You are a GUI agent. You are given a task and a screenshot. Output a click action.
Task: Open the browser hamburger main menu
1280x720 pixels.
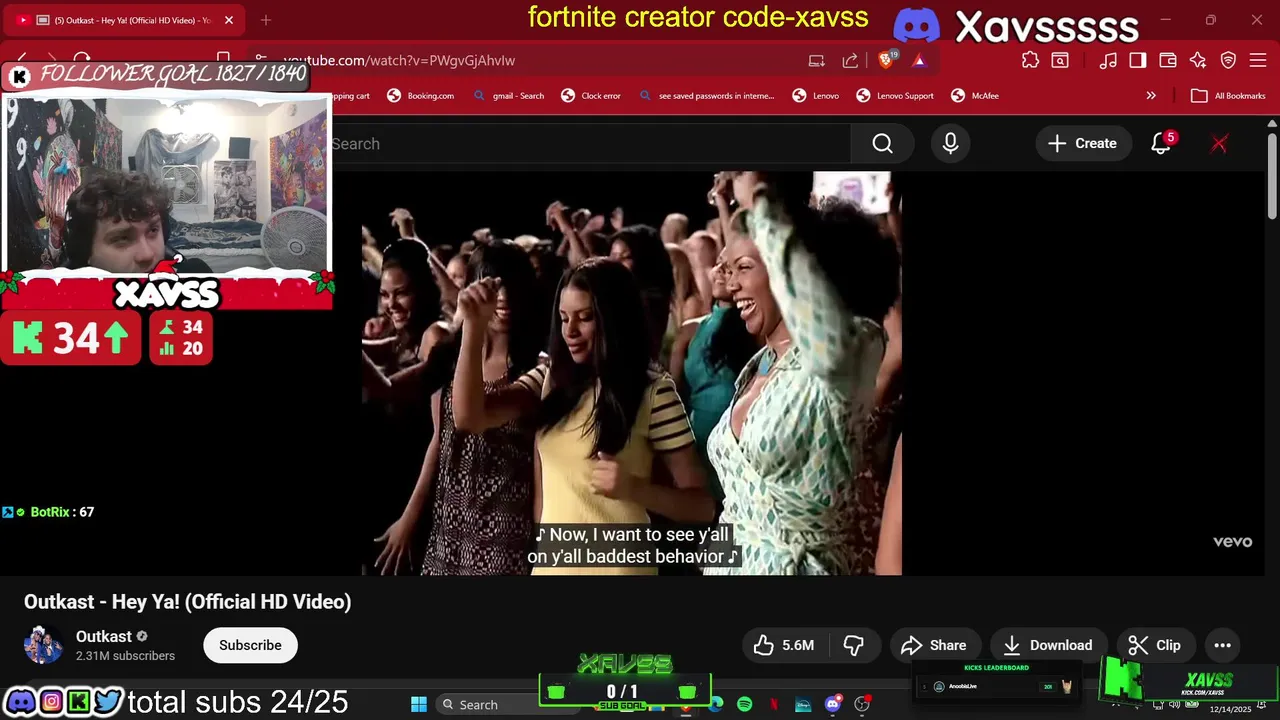(x=1259, y=60)
